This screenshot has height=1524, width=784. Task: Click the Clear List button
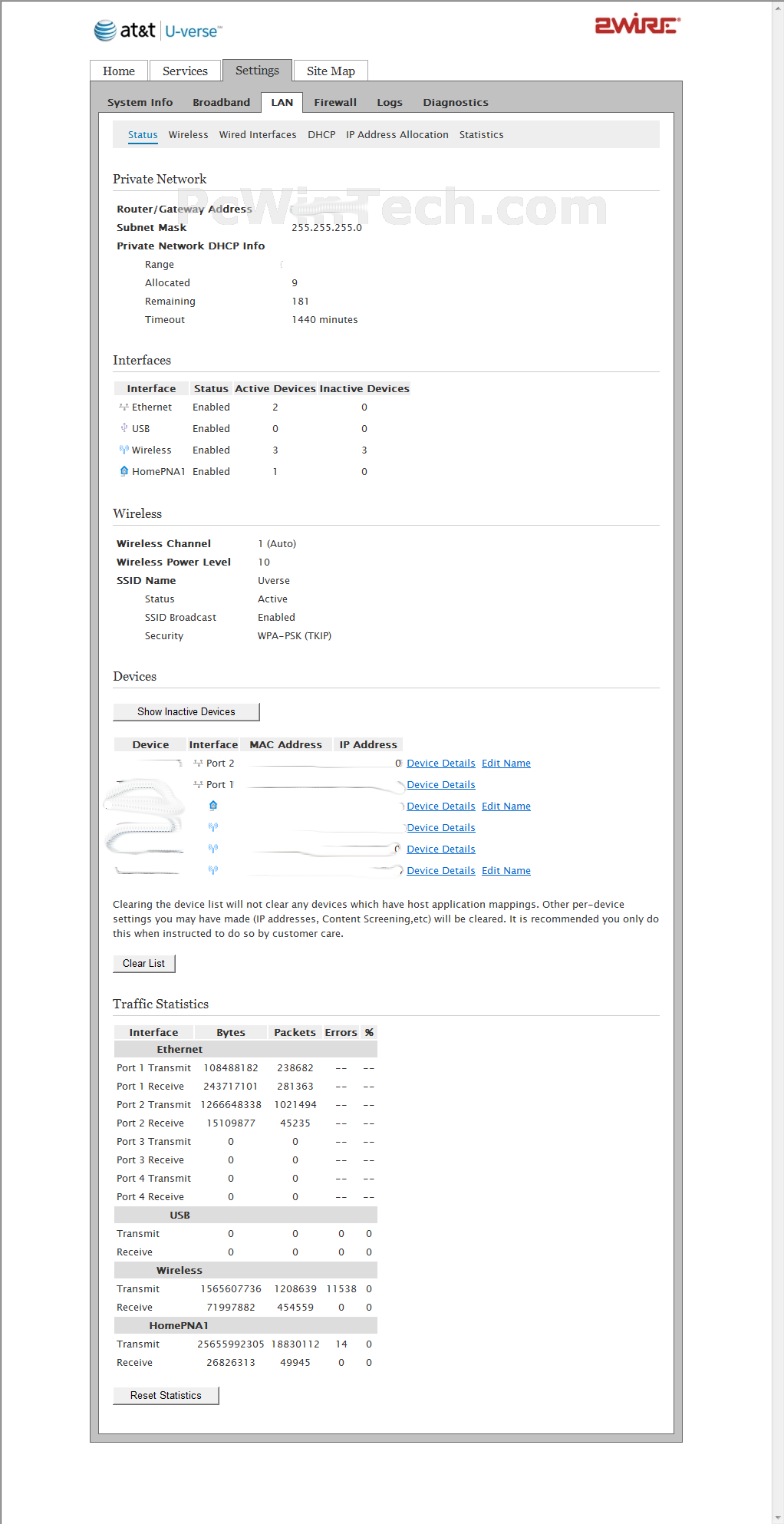(143, 963)
